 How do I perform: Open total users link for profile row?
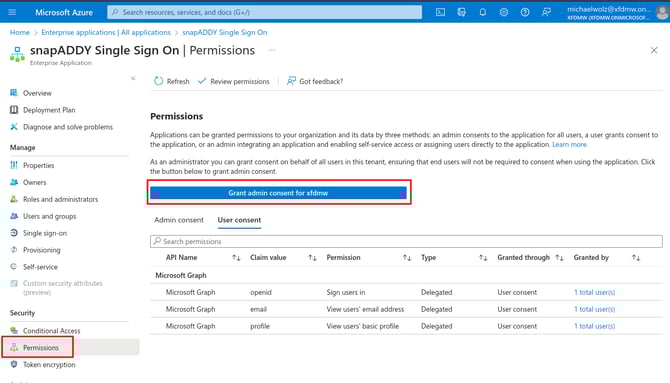pyautogui.click(x=594, y=326)
